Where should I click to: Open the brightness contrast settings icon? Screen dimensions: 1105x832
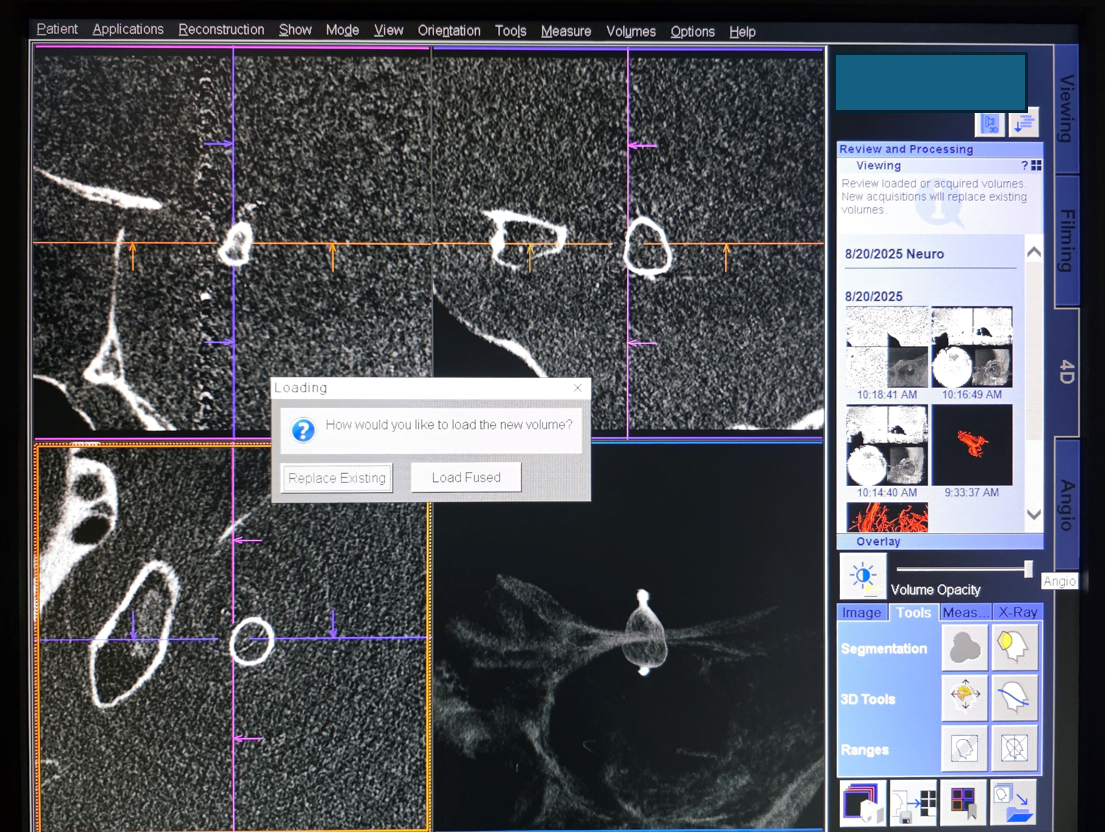[863, 577]
